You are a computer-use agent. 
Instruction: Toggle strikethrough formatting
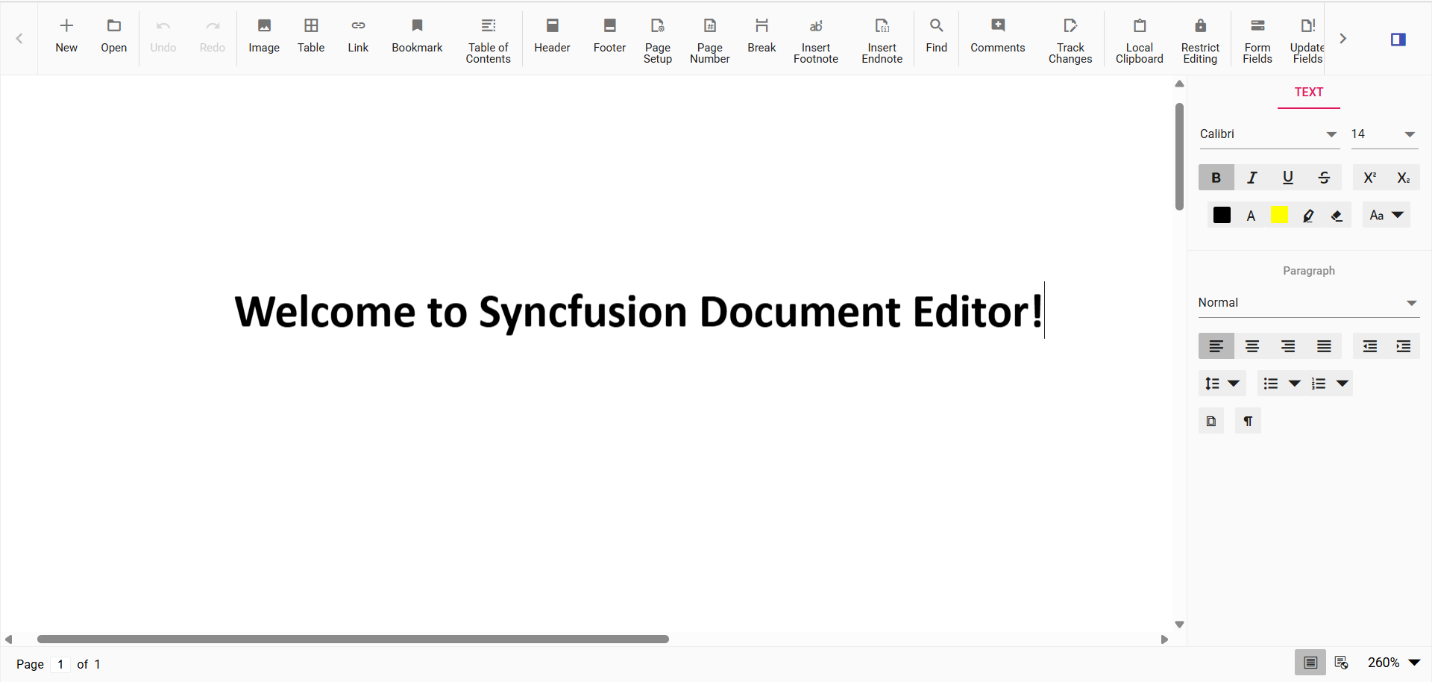pyautogui.click(x=1323, y=177)
